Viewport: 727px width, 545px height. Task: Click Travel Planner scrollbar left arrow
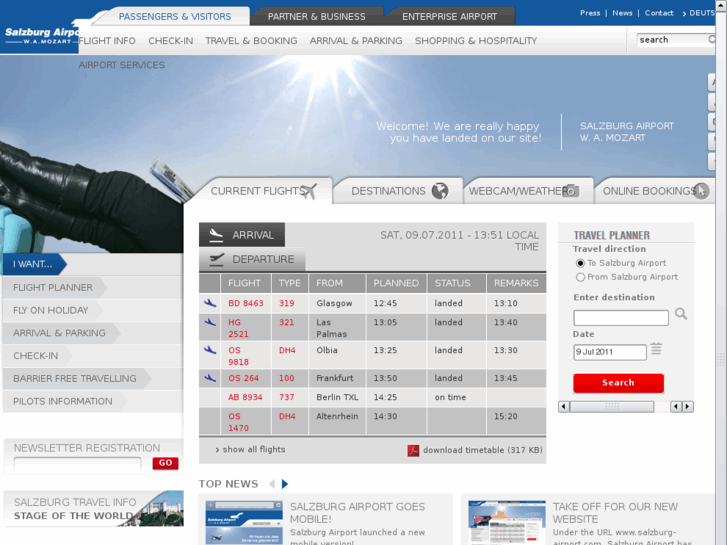(564, 407)
